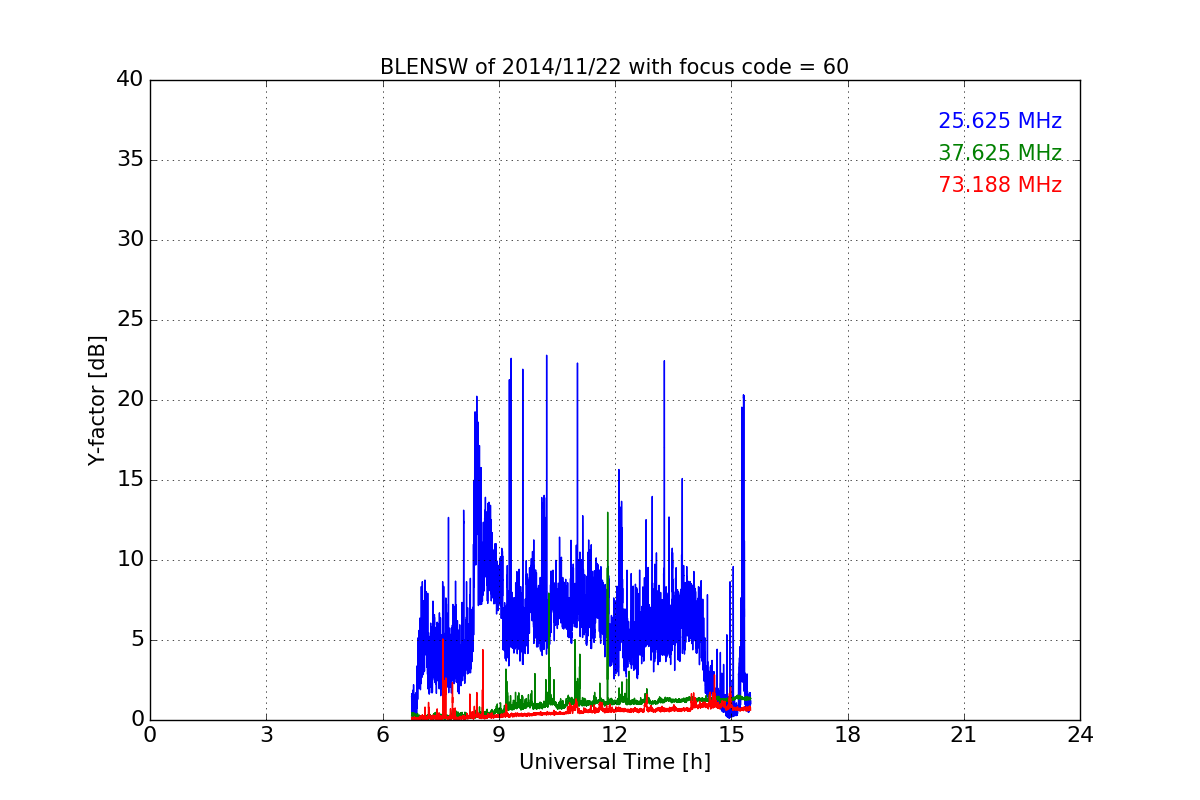Click the y-axis tick label 25
The image size is (1200, 800).
129,320
